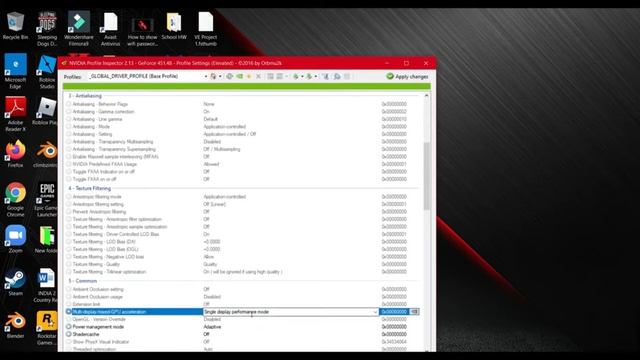This screenshot has width=640, height=360.
Task: Open VE Project file on desktop
Action: click(x=206, y=29)
